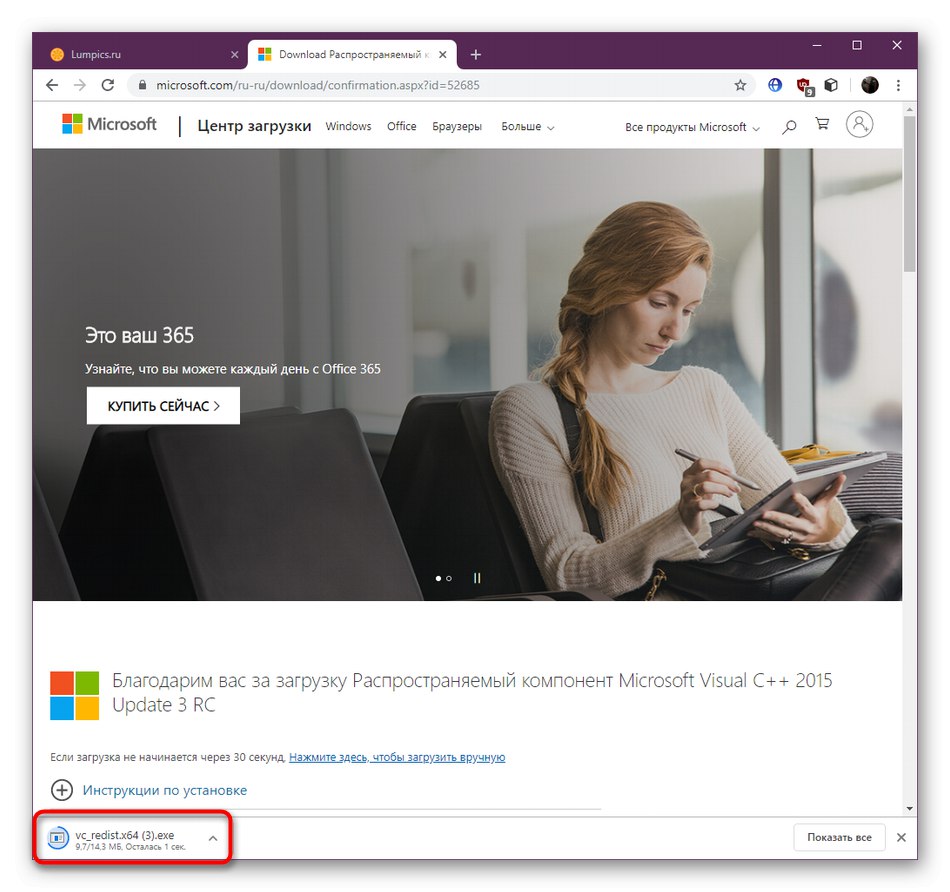Click the page scrollbar up arrow
This screenshot has width=950, height=892.
coord(909,109)
